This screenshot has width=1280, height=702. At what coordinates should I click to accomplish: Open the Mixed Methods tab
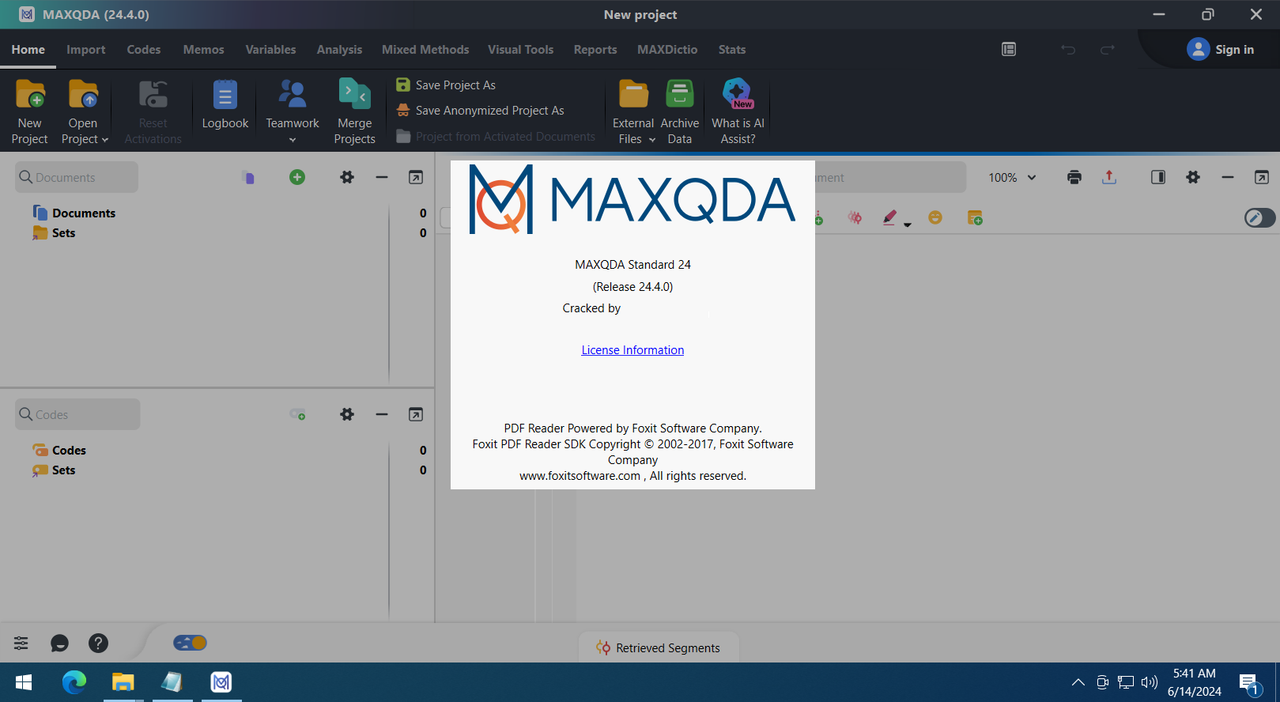click(x=425, y=49)
